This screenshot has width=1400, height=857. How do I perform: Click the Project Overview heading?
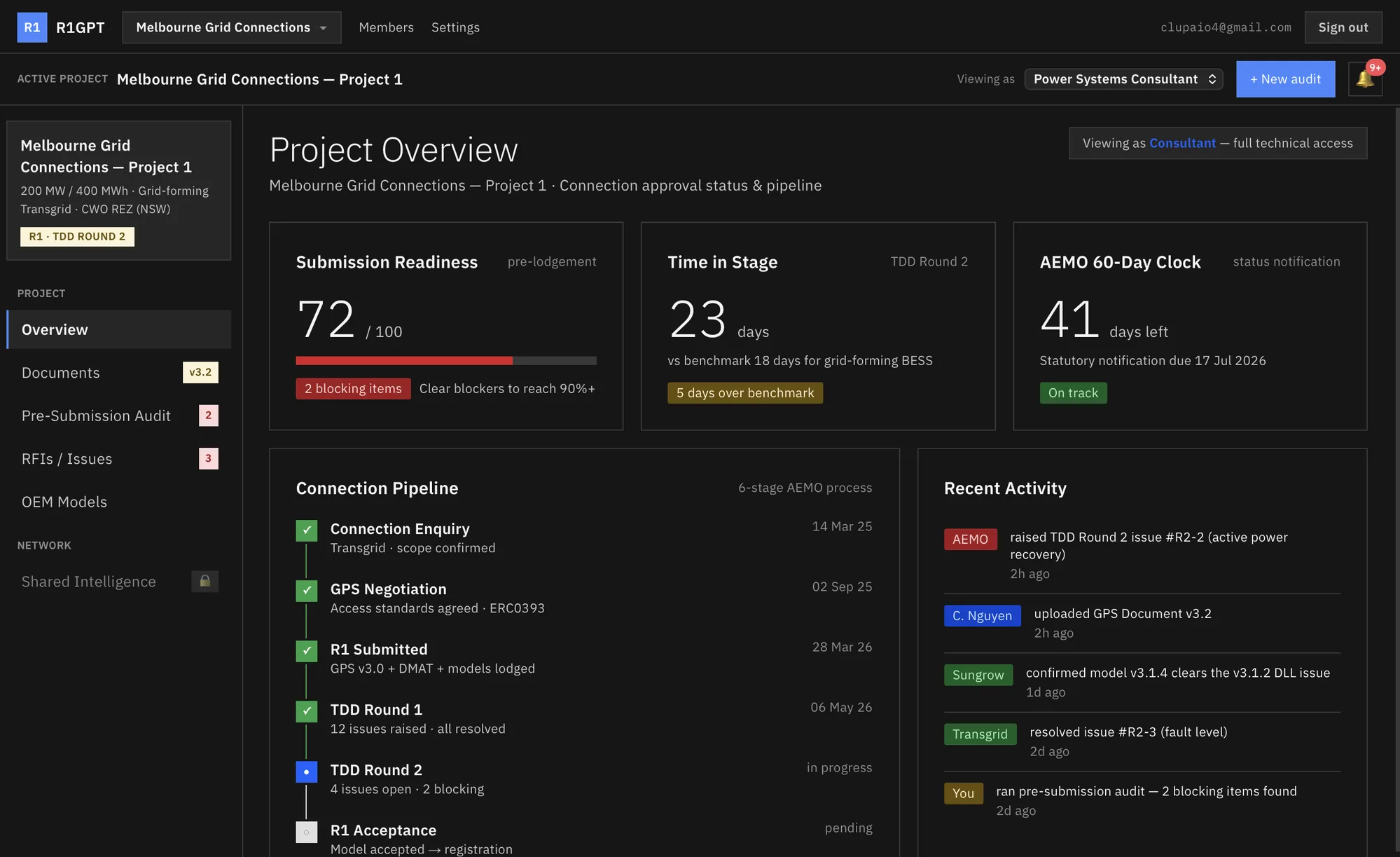click(x=394, y=150)
